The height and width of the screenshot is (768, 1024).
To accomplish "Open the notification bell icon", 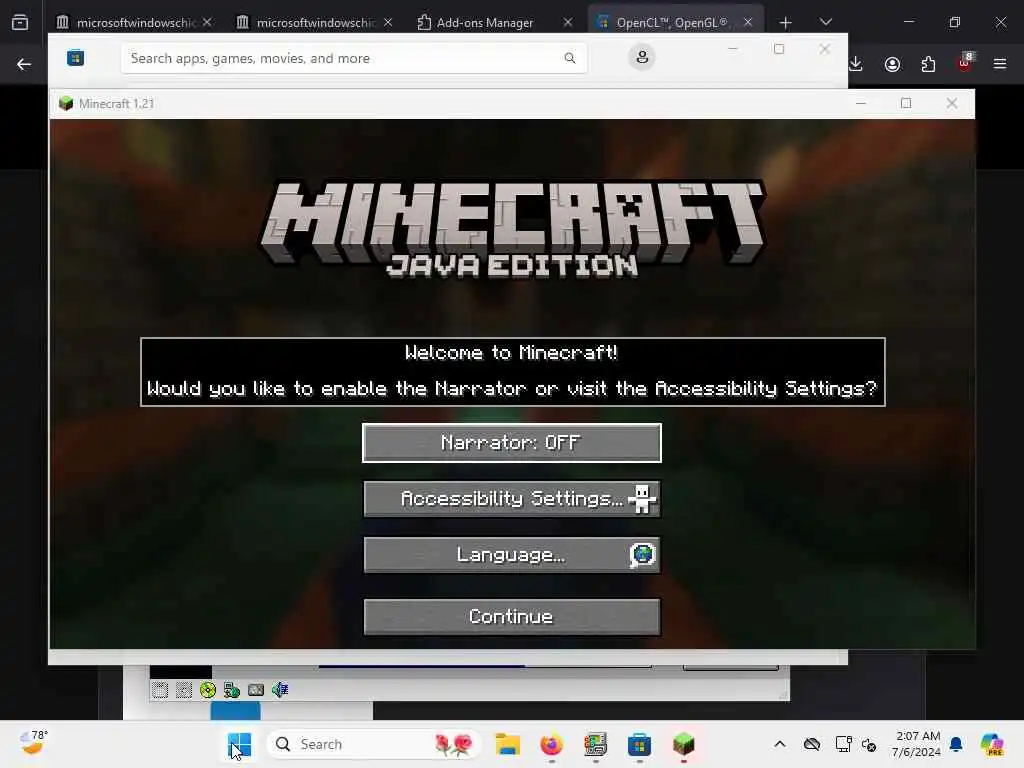I will 956,744.
